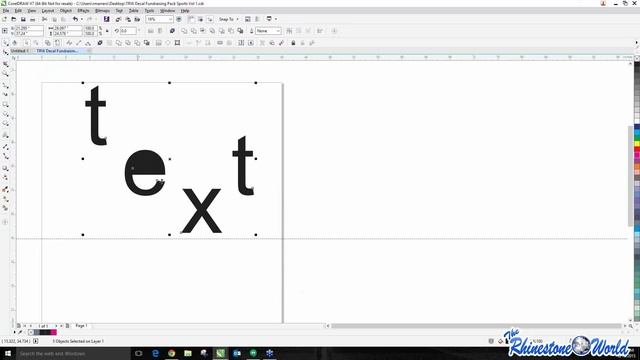Click the Lock object padlock icon
Screen dimensions: 640x360
click(x=293, y=43)
